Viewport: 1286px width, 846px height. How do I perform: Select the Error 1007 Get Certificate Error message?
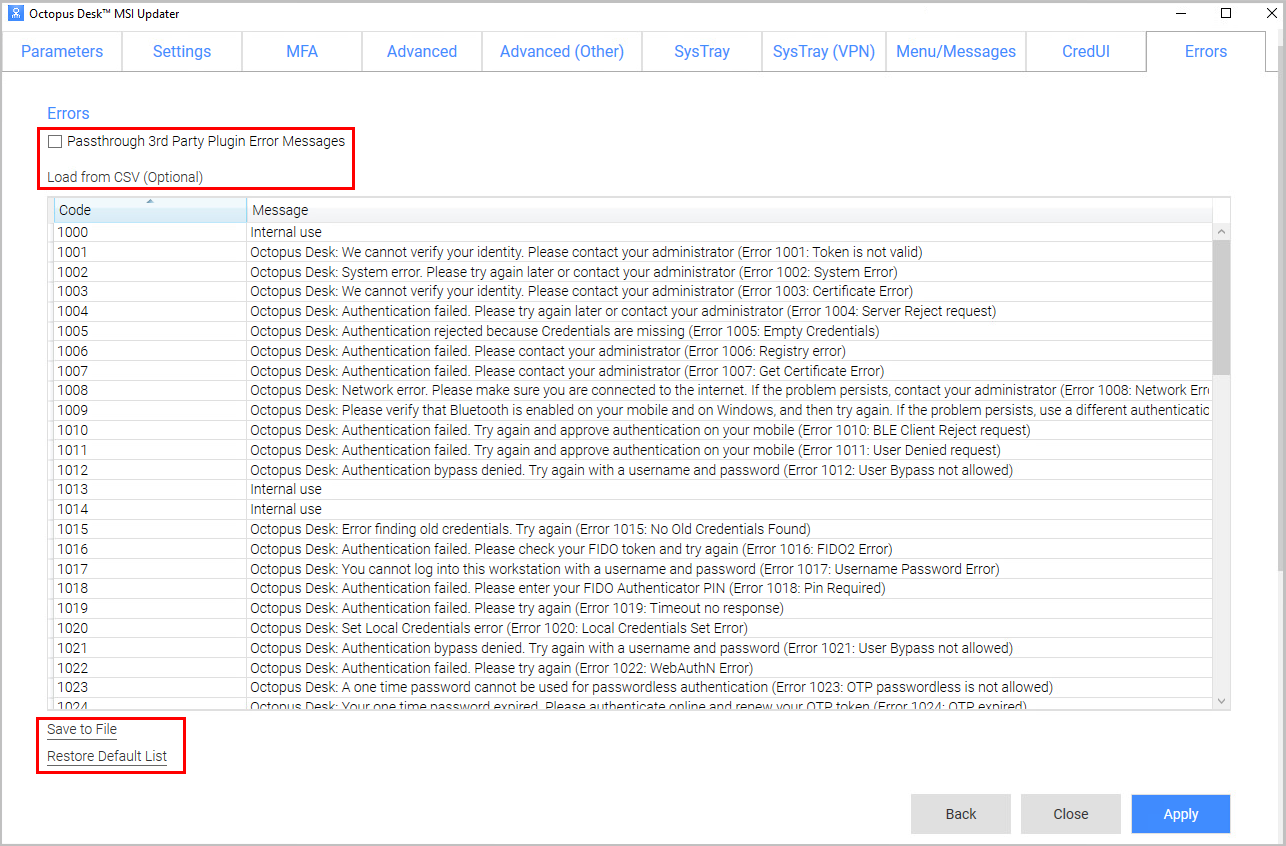click(730, 371)
